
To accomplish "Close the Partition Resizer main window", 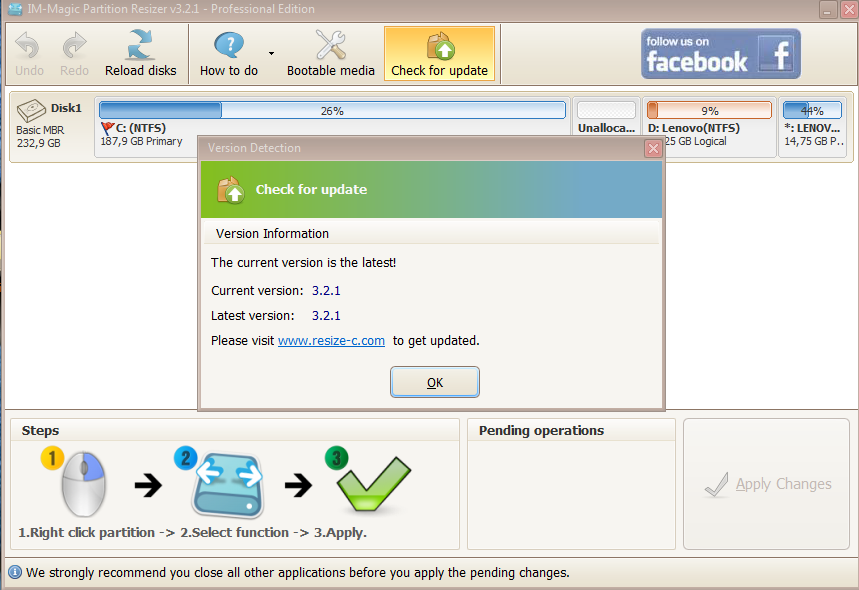I will 849,9.
